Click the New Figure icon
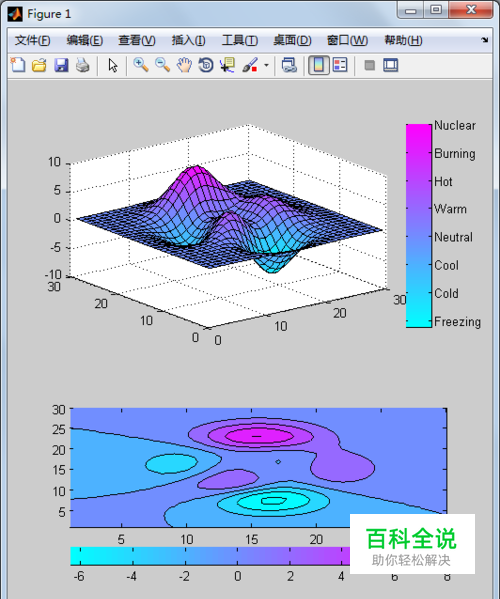This screenshot has height=599, width=500. click(18, 65)
